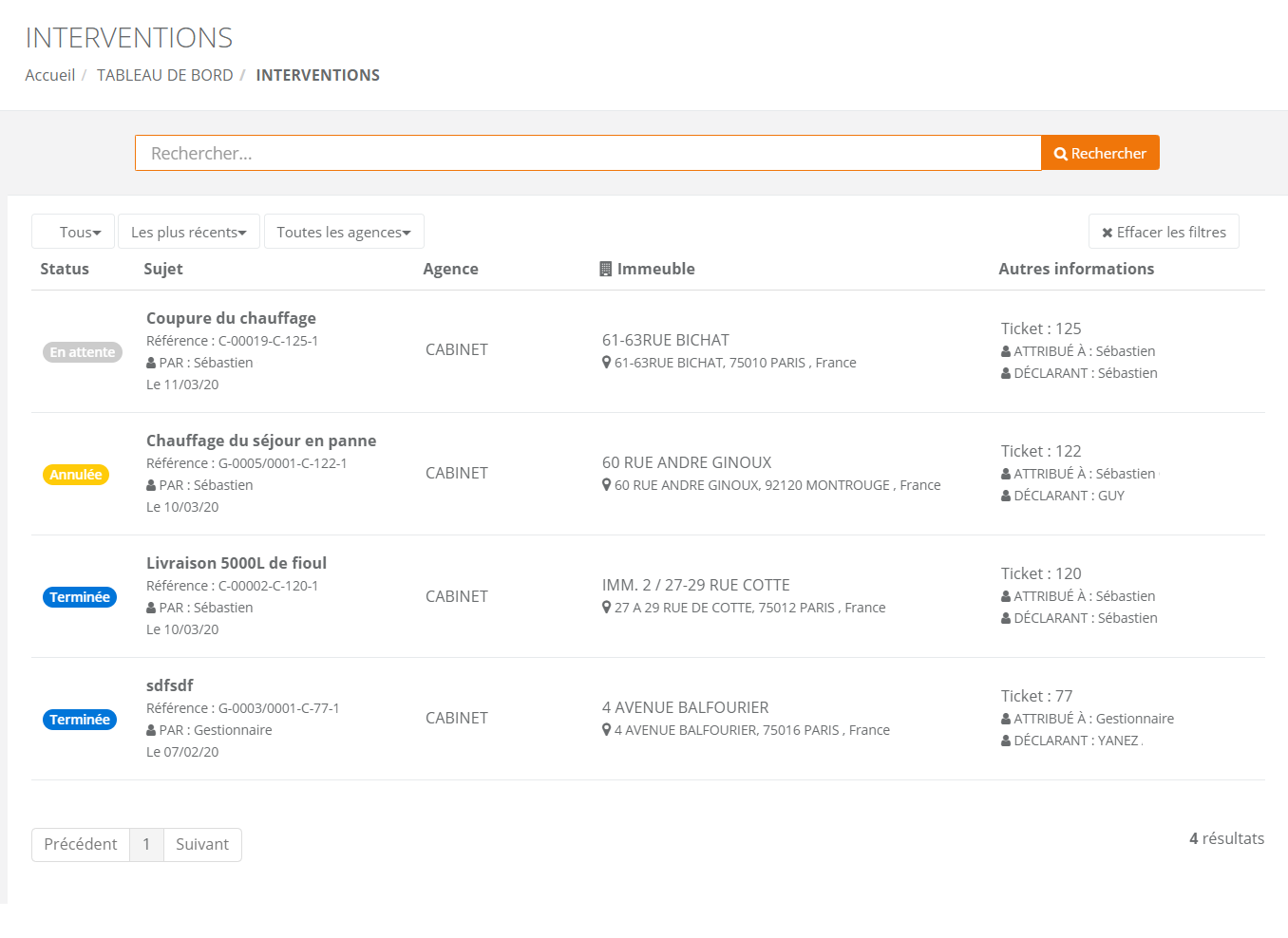Click reference G-0005/0001-C-122-1
Image resolution: width=1288 pixels, height=938 pixels.
pos(283,463)
